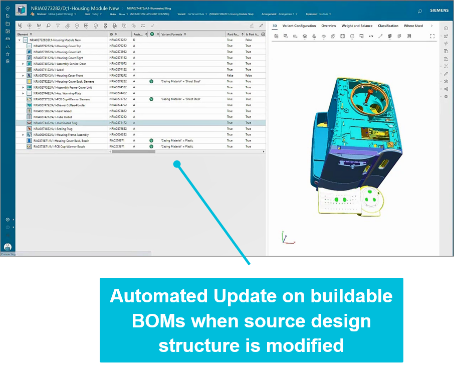Open the Where Used tab
454x368 pixels.
pos(413,26)
